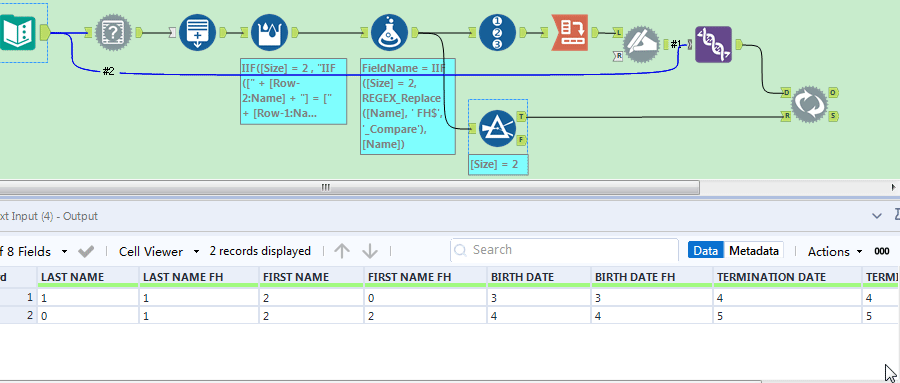
Task: Go to next record with down arrow
Action: [370, 251]
